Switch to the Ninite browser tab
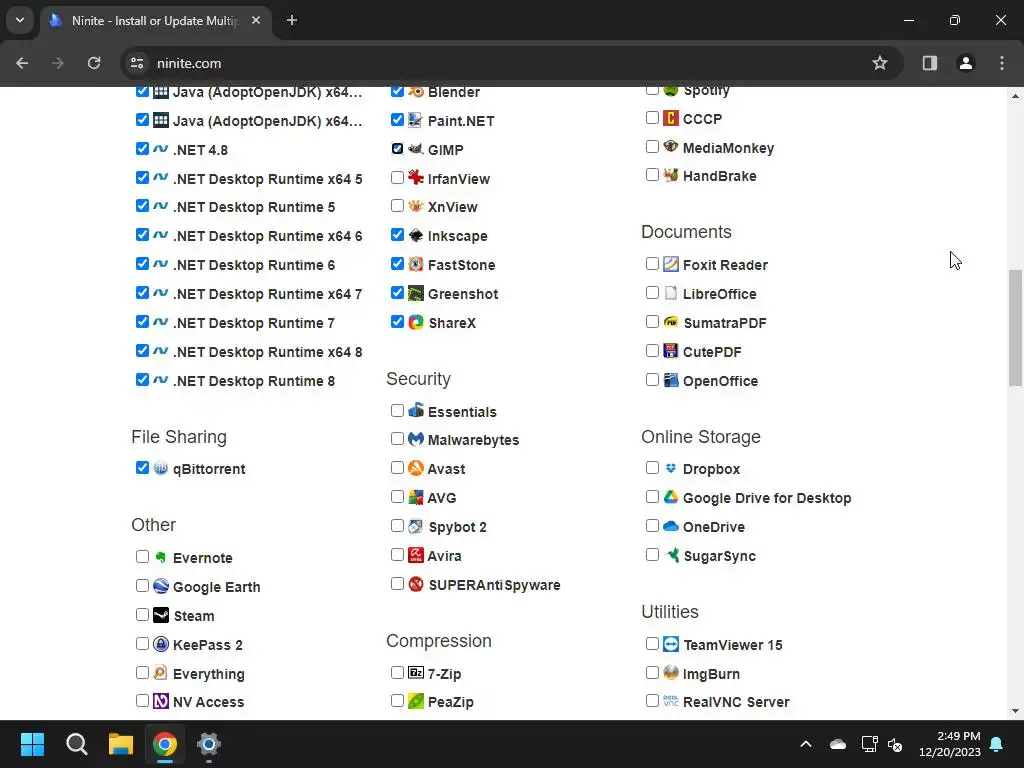Image resolution: width=1024 pixels, height=768 pixels. (x=155, y=21)
